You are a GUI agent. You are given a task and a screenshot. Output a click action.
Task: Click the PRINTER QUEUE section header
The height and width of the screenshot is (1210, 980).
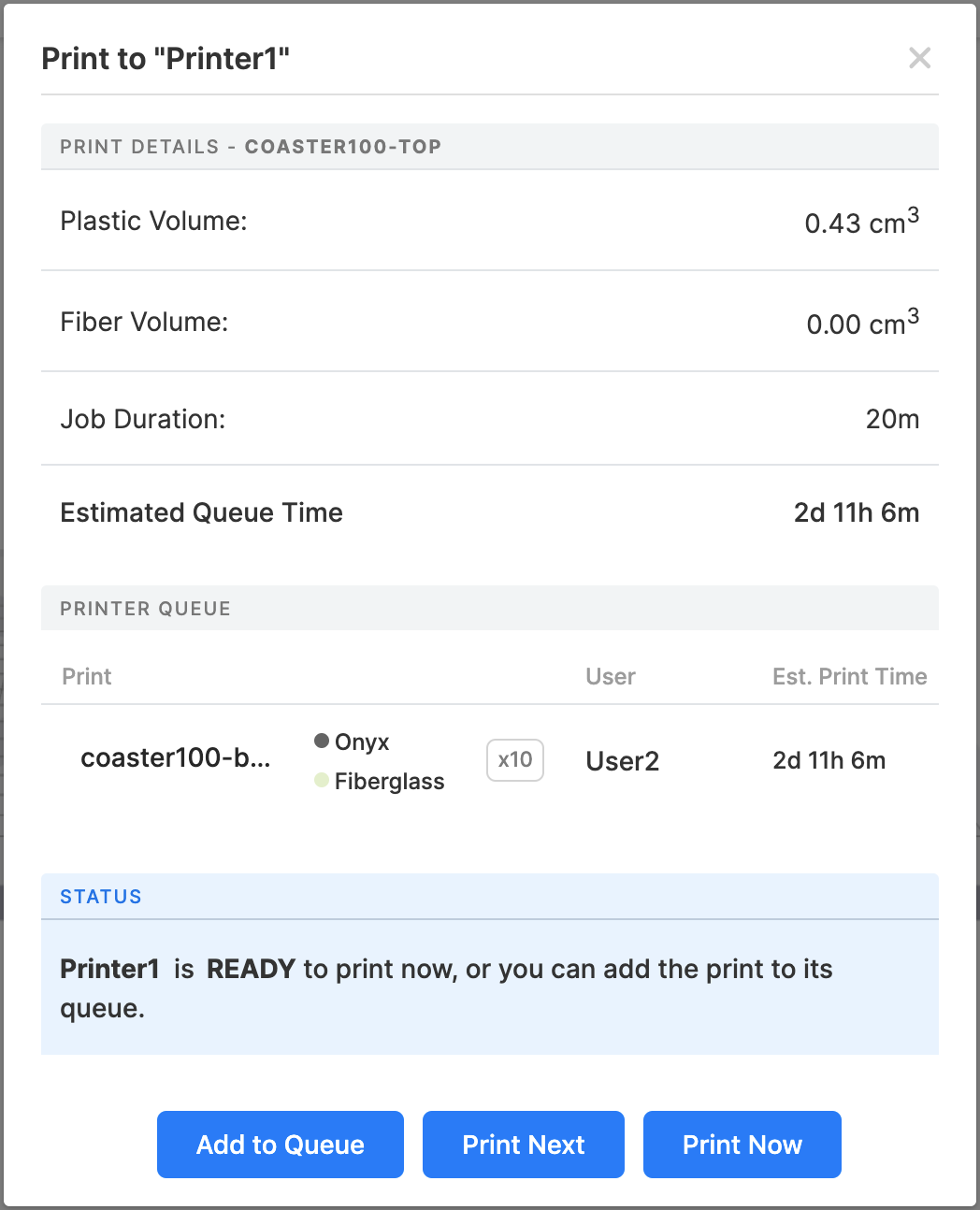[145, 608]
